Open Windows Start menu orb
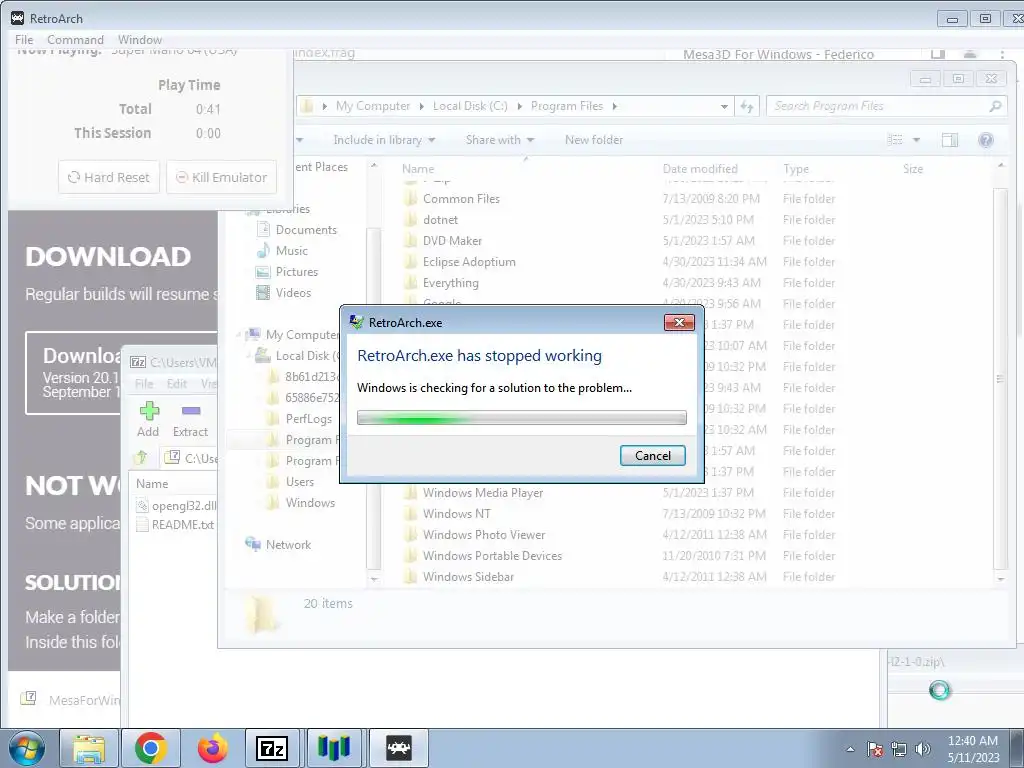This screenshot has width=1024, height=768. coord(27,748)
